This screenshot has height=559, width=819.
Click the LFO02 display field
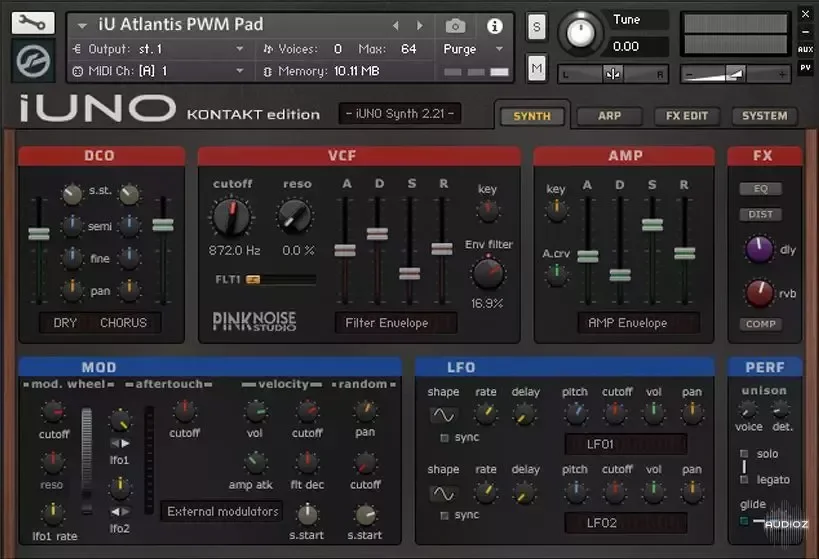tap(626, 523)
